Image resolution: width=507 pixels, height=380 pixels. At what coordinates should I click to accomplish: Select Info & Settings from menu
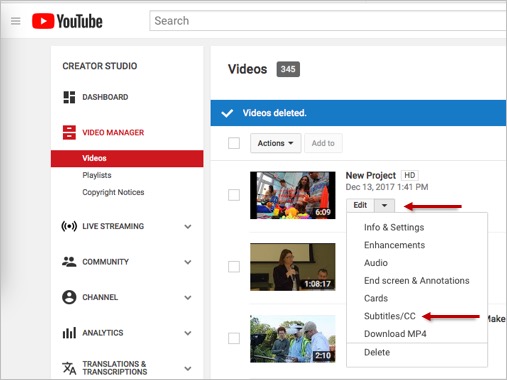coord(394,227)
